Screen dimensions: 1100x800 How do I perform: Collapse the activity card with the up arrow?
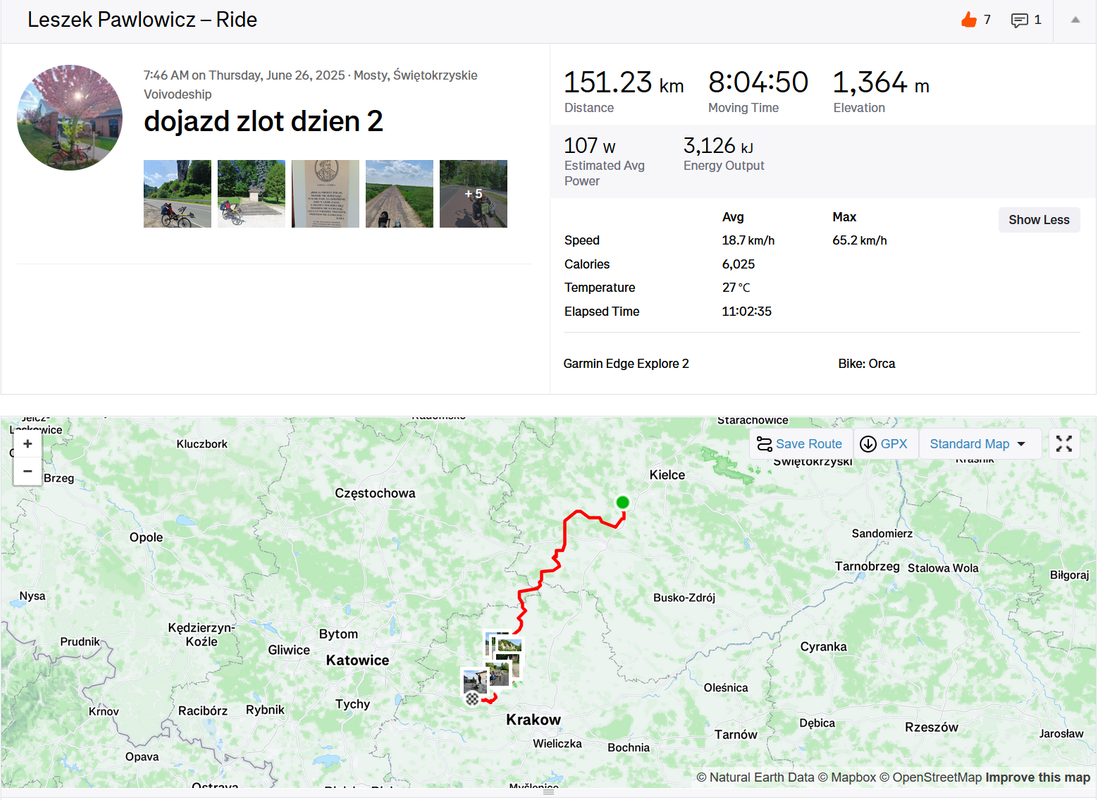(x=1075, y=20)
